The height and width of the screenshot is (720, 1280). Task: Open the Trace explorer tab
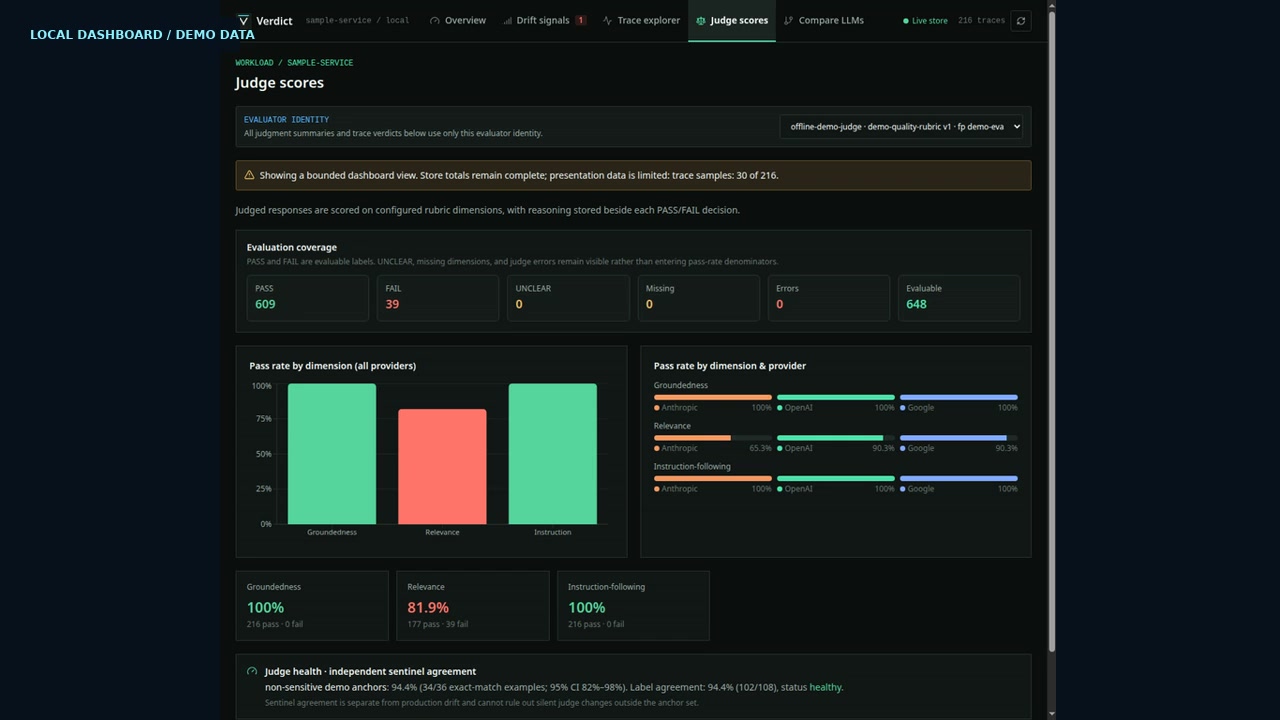pyautogui.click(x=641, y=20)
